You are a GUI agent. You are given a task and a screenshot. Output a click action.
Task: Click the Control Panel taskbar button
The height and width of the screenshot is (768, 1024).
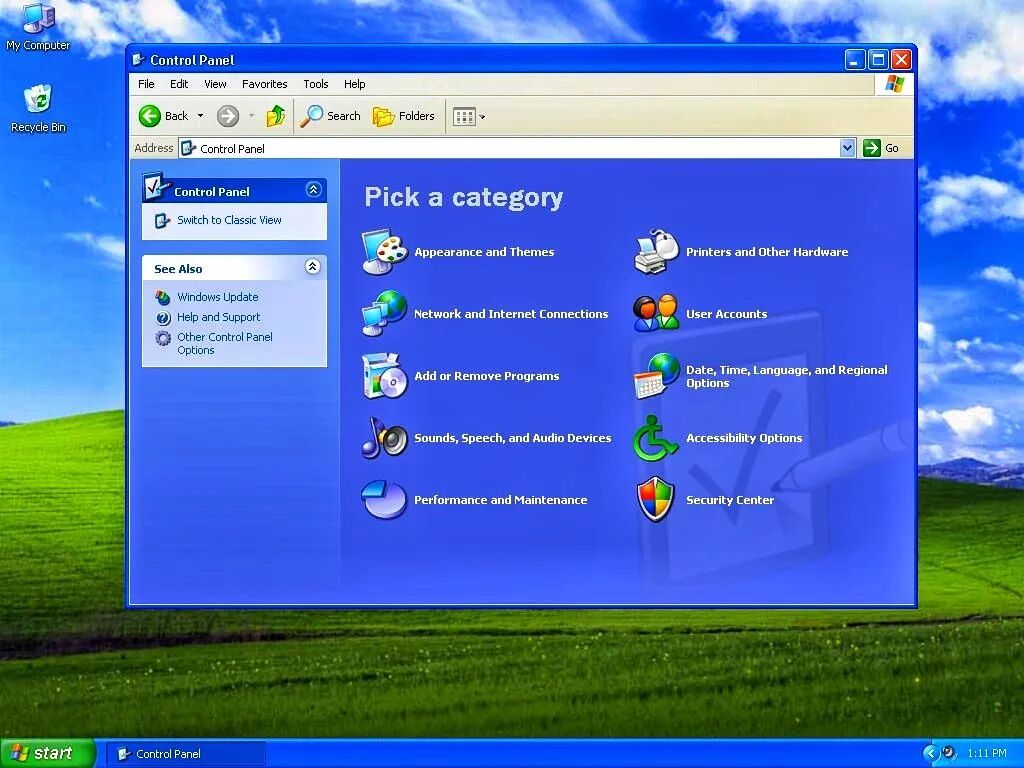click(x=186, y=754)
